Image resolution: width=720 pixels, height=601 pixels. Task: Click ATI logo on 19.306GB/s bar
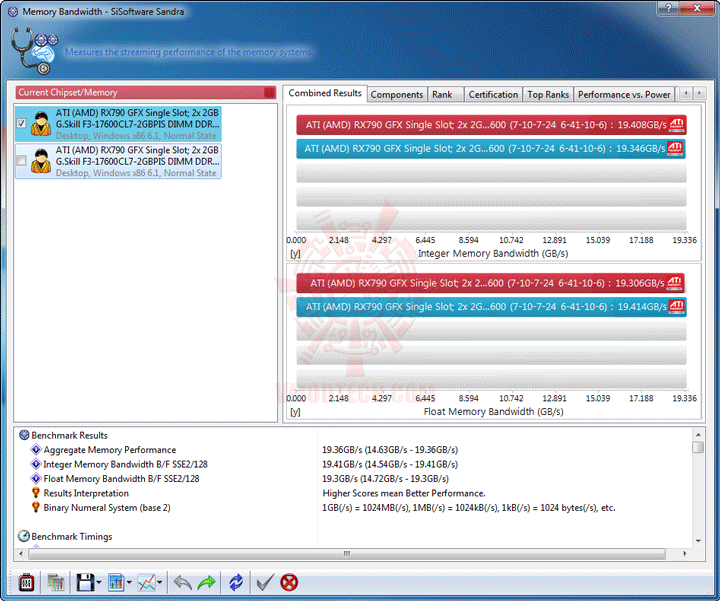674,282
